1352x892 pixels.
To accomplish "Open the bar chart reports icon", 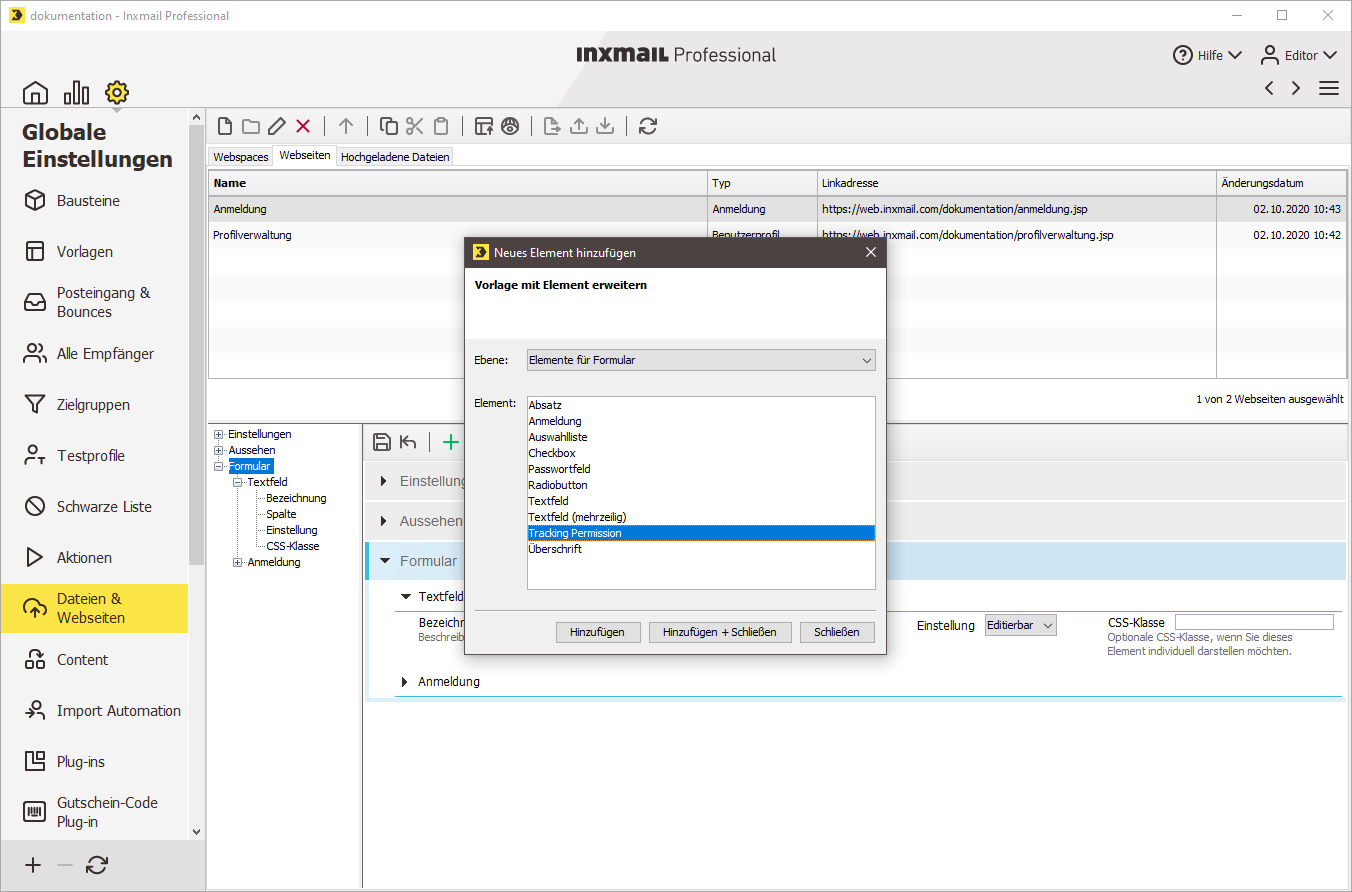I will (x=76, y=93).
